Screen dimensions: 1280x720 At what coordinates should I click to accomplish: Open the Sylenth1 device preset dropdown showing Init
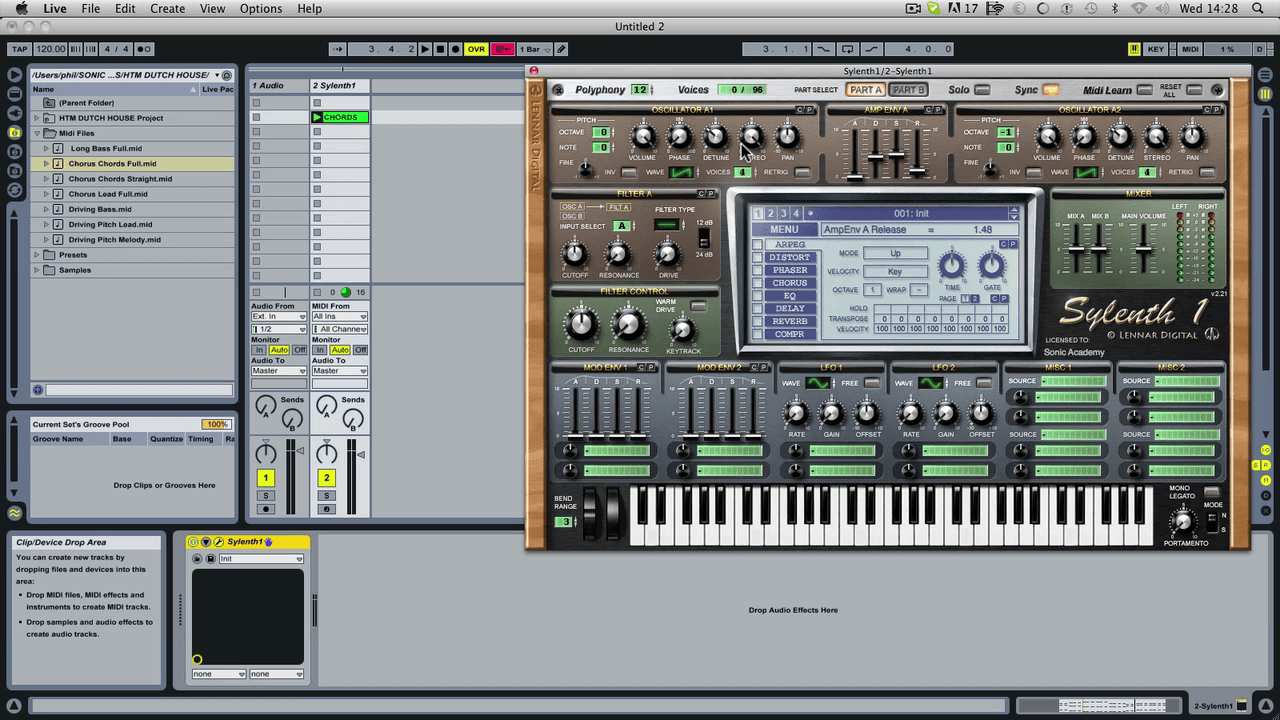point(262,559)
